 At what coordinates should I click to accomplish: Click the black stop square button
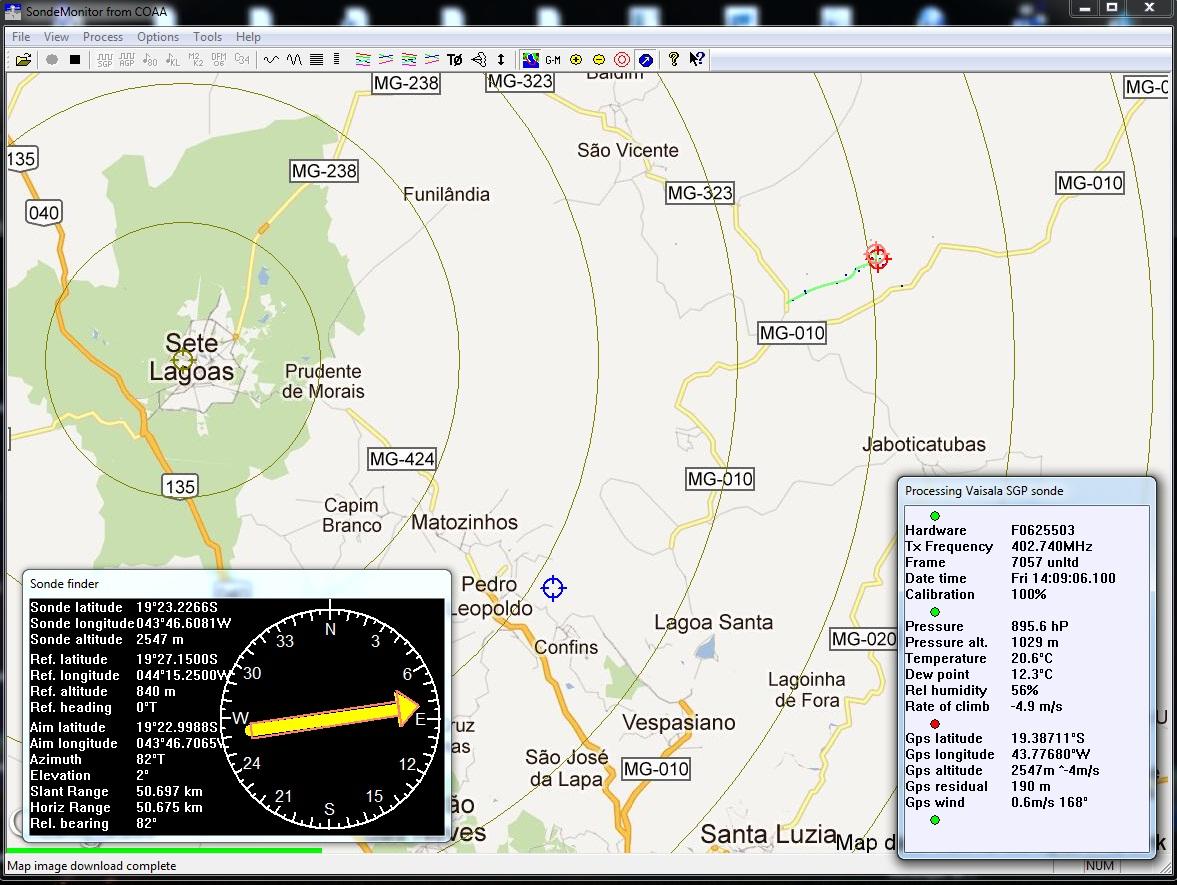pyautogui.click(x=75, y=59)
